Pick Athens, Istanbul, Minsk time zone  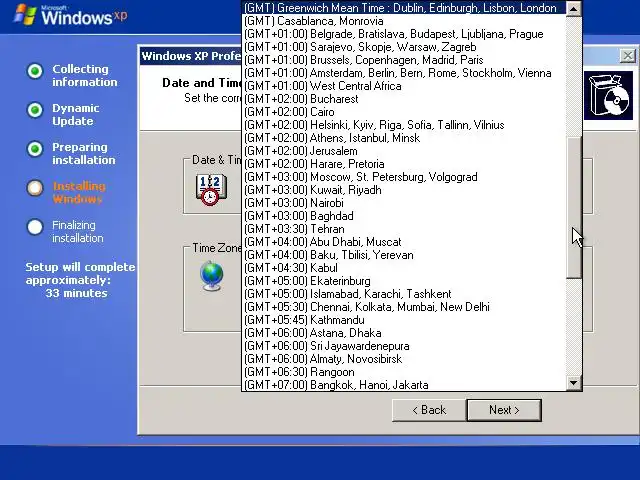pos(404,138)
